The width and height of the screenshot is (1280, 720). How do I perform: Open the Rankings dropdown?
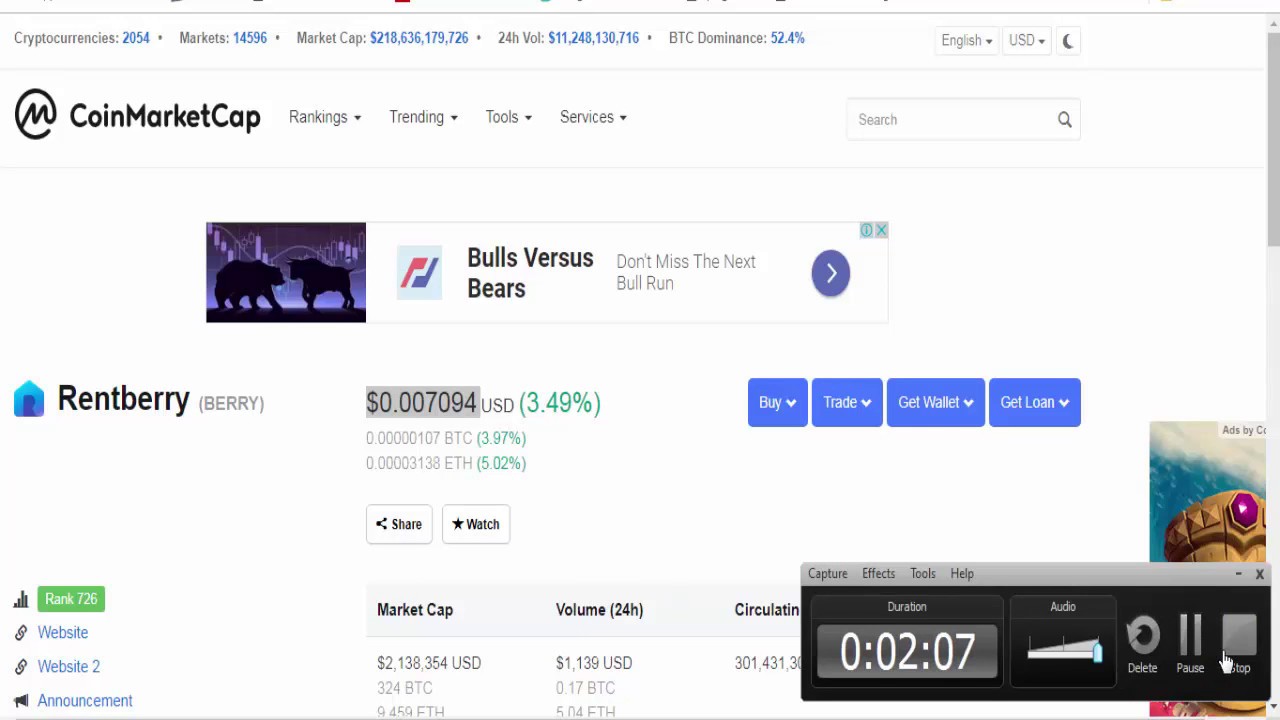pos(325,117)
